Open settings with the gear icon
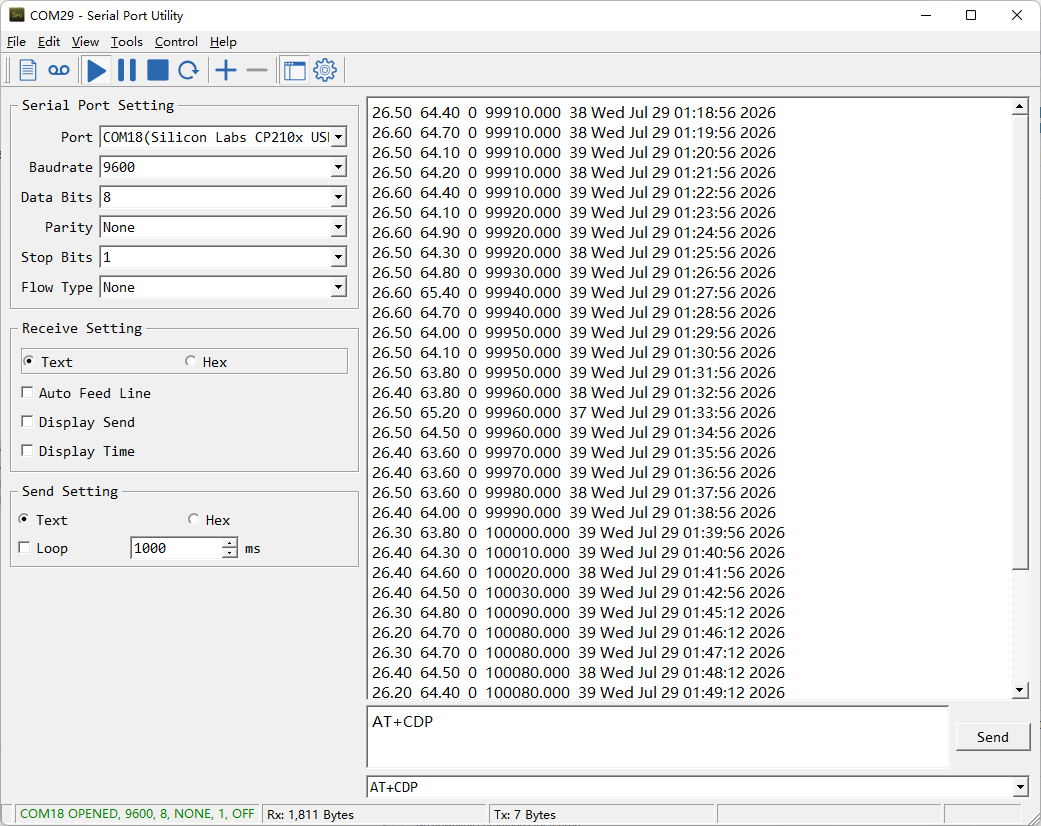 (325, 70)
